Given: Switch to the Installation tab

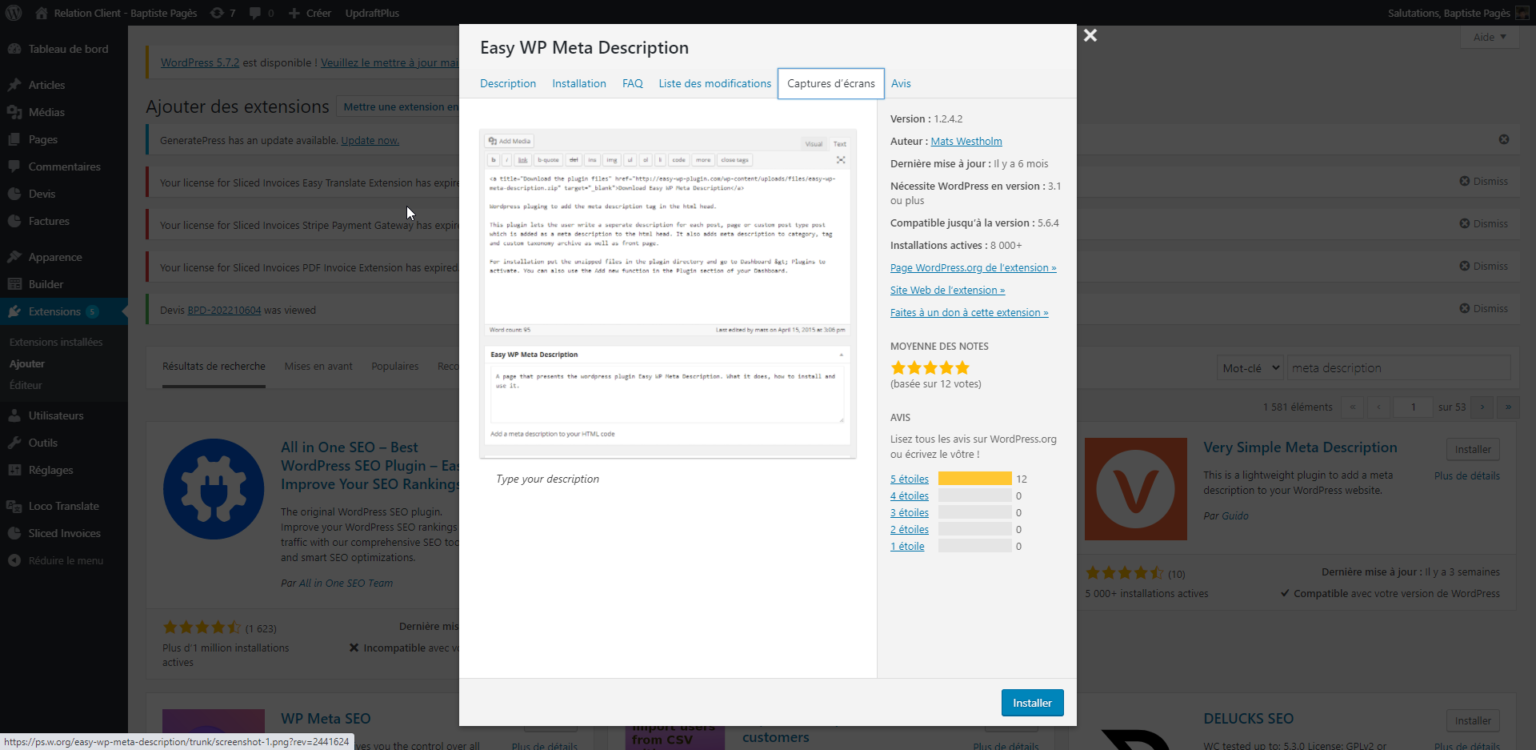Looking at the screenshot, I should [579, 83].
